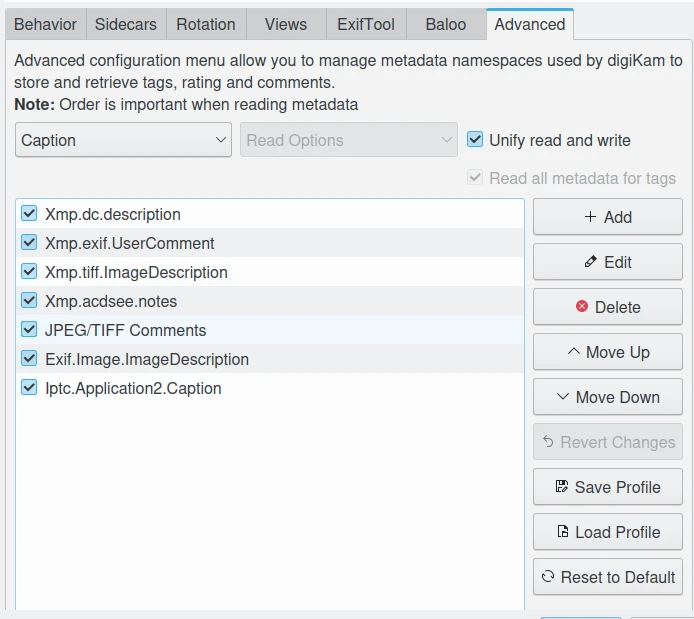Viewport: 694px width, 619px height.
Task: Move the namespace down in list
Action: 607,397
